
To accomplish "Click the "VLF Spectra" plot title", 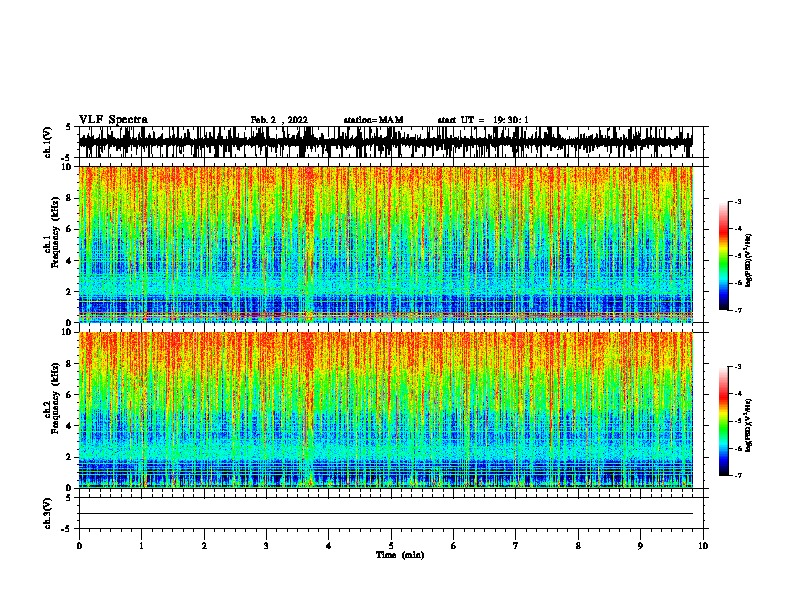I will [113, 120].
